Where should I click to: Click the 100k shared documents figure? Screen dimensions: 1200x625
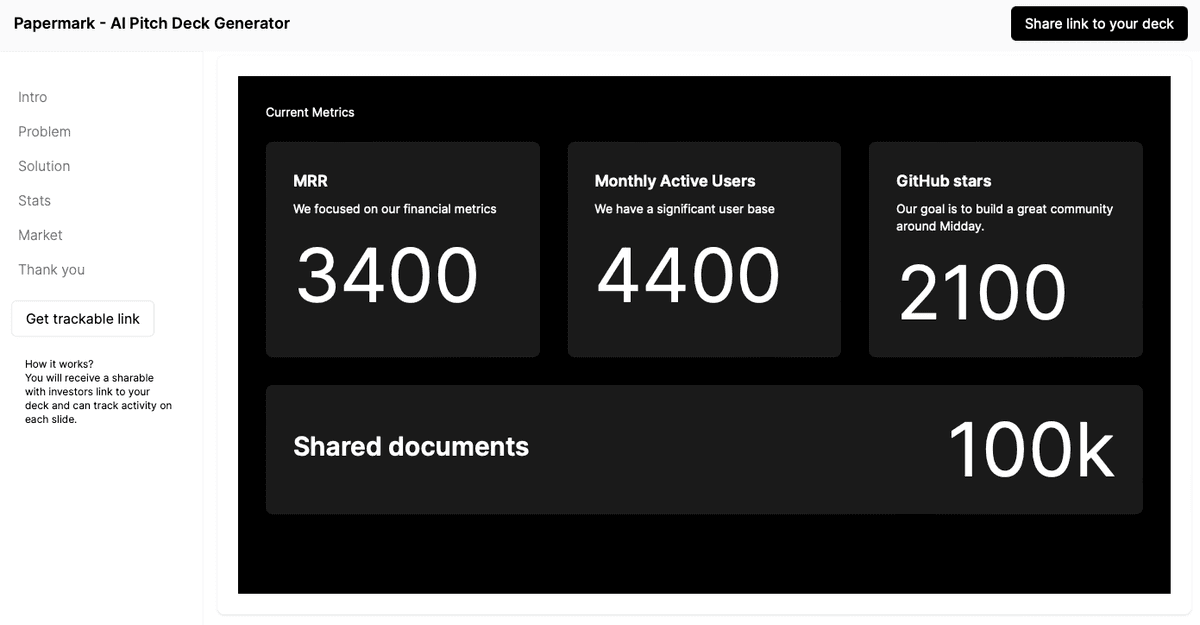tap(1030, 451)
